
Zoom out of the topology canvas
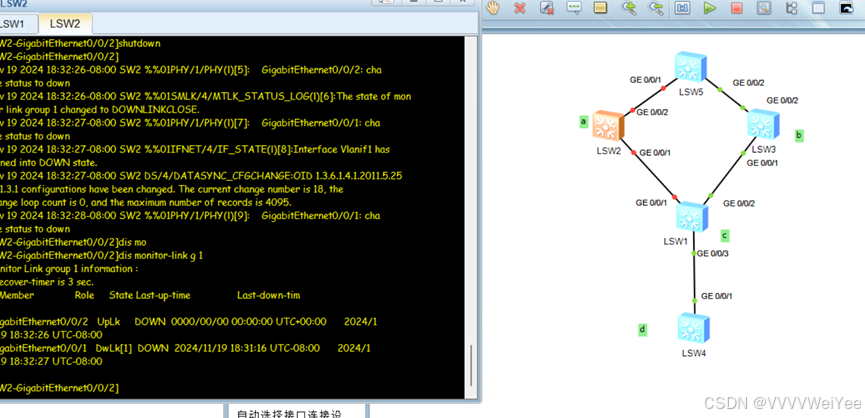[656, 8]
